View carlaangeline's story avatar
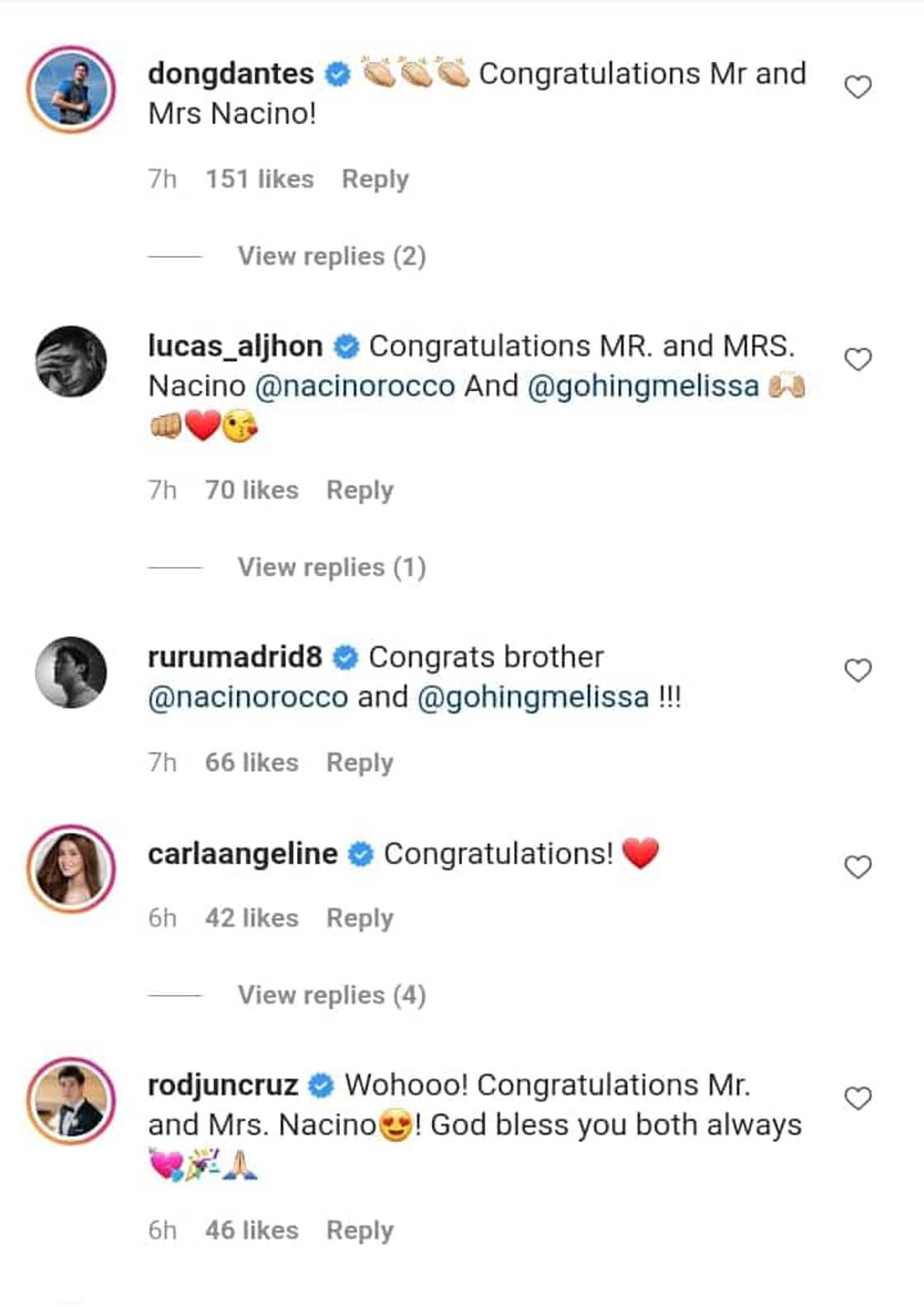 (71, 869)
